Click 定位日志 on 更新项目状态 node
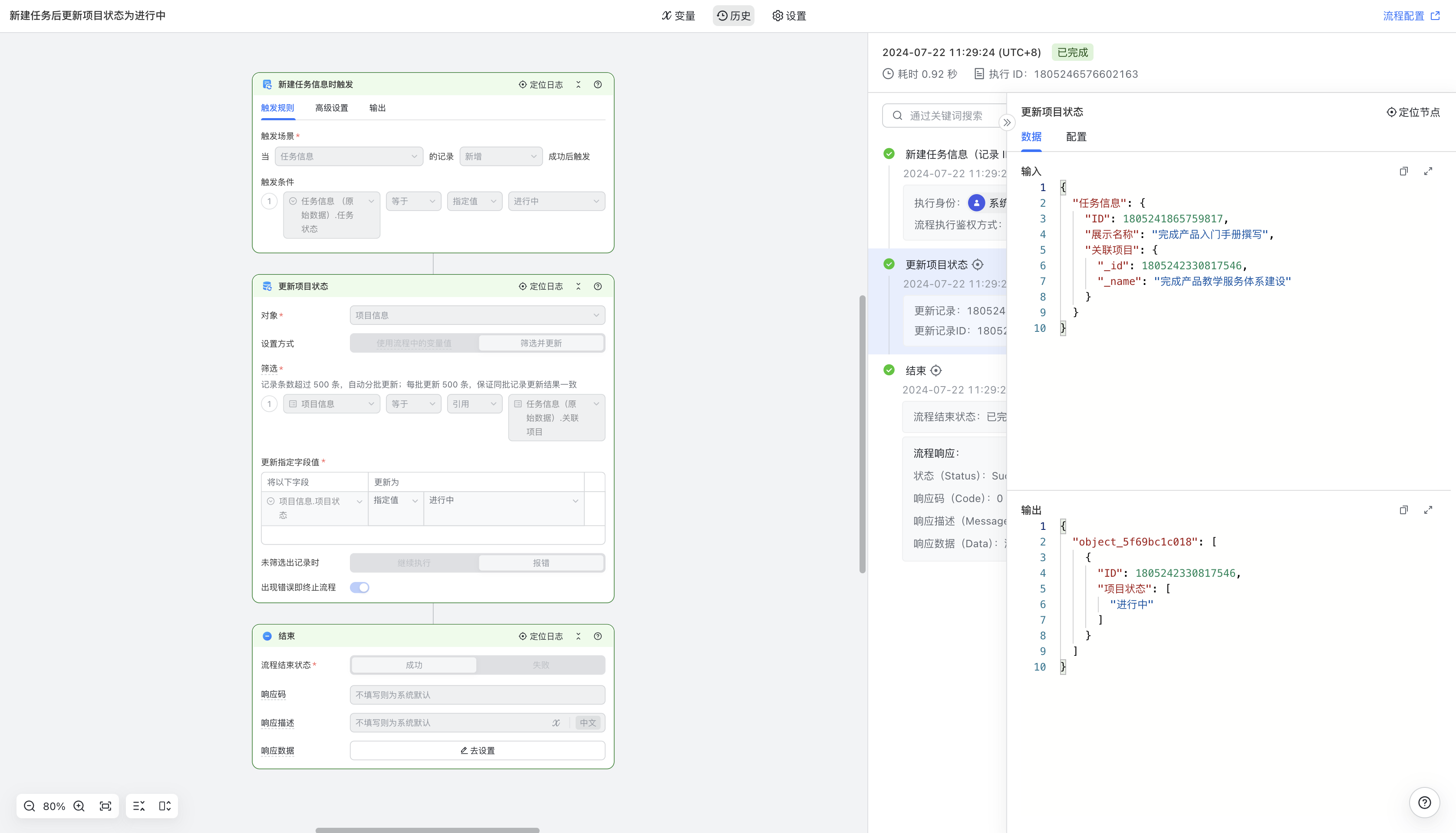This screenshot has width=1456, height=833. (x=541, y=286)
